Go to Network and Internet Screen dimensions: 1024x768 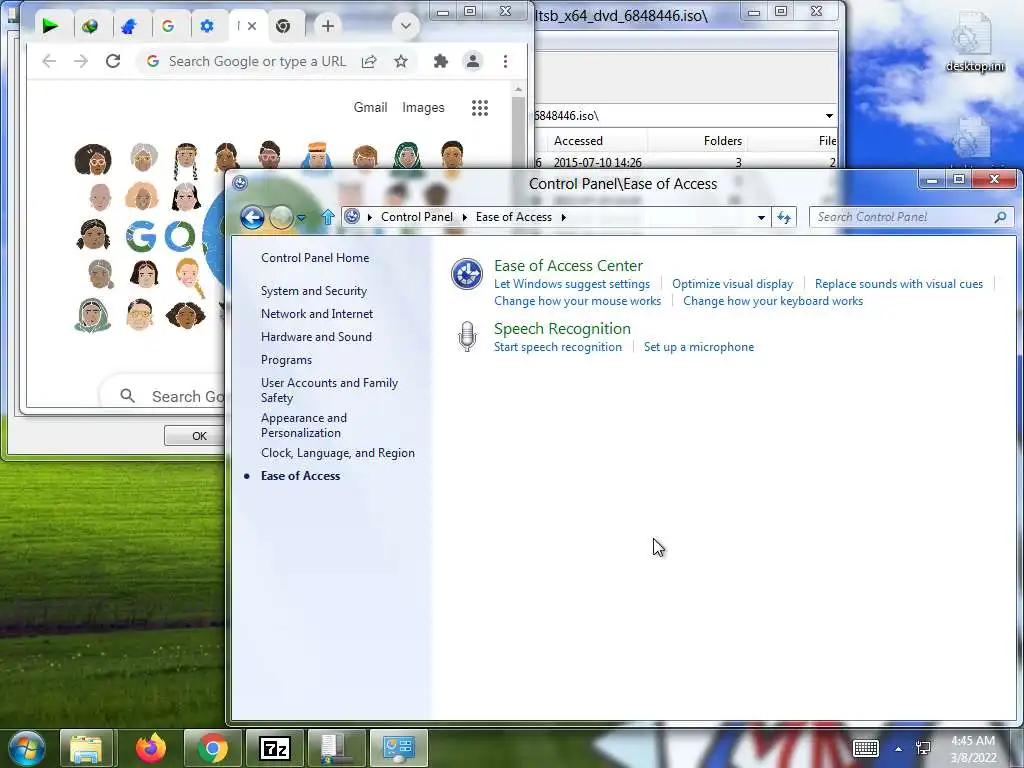[x=317, y=313]
